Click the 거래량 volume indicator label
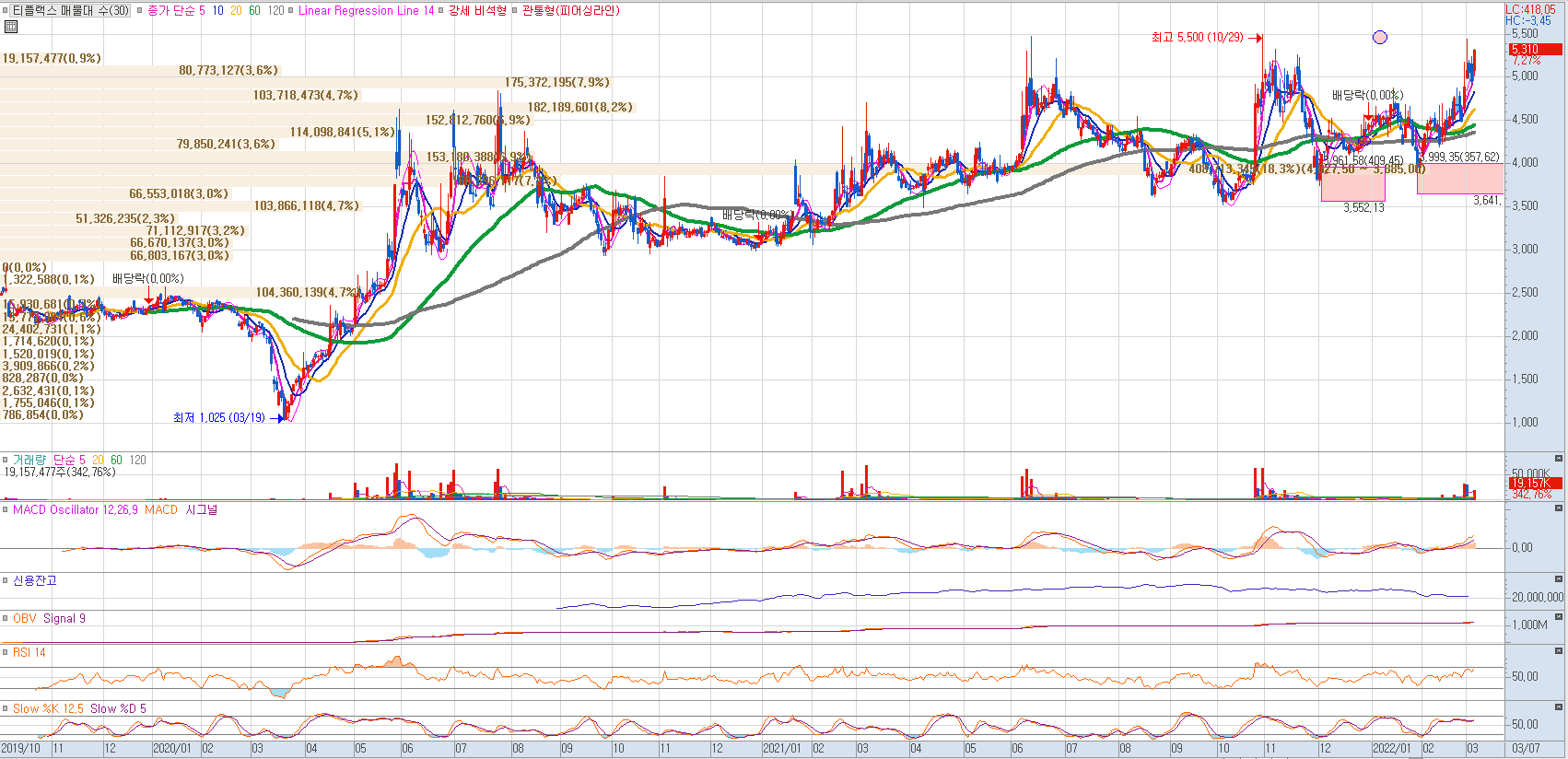This screenshot has height=759, width=1568. click(x=29, y=460)
